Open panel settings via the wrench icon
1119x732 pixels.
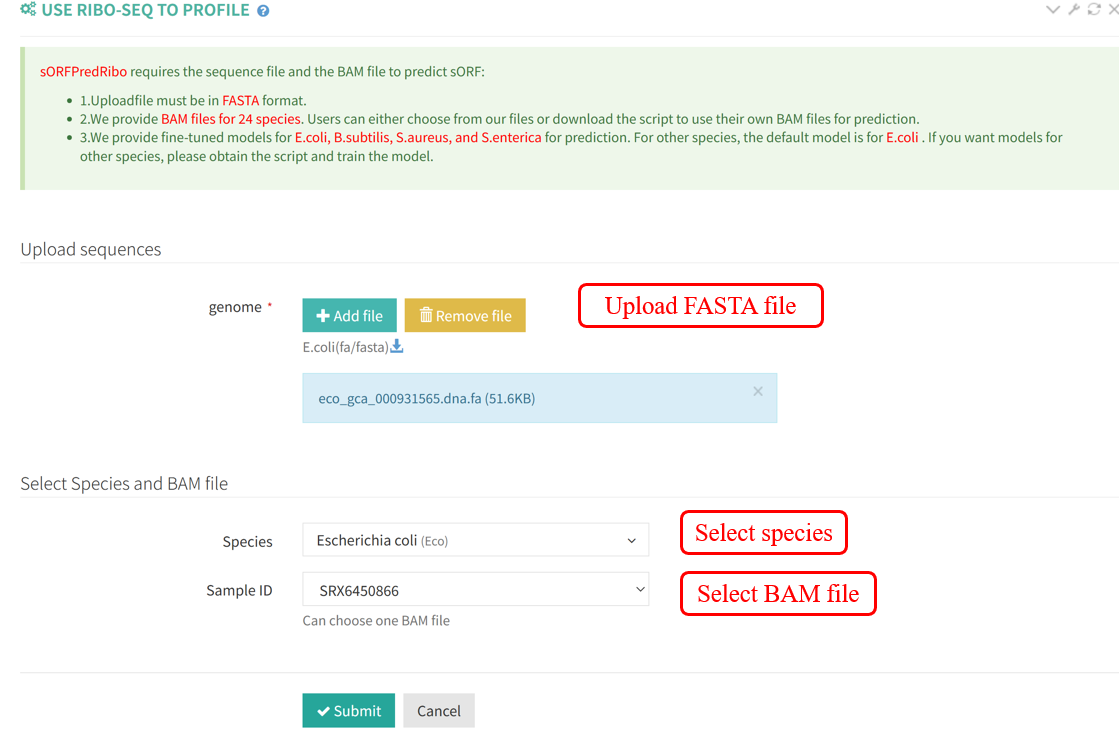(1074, 10)
